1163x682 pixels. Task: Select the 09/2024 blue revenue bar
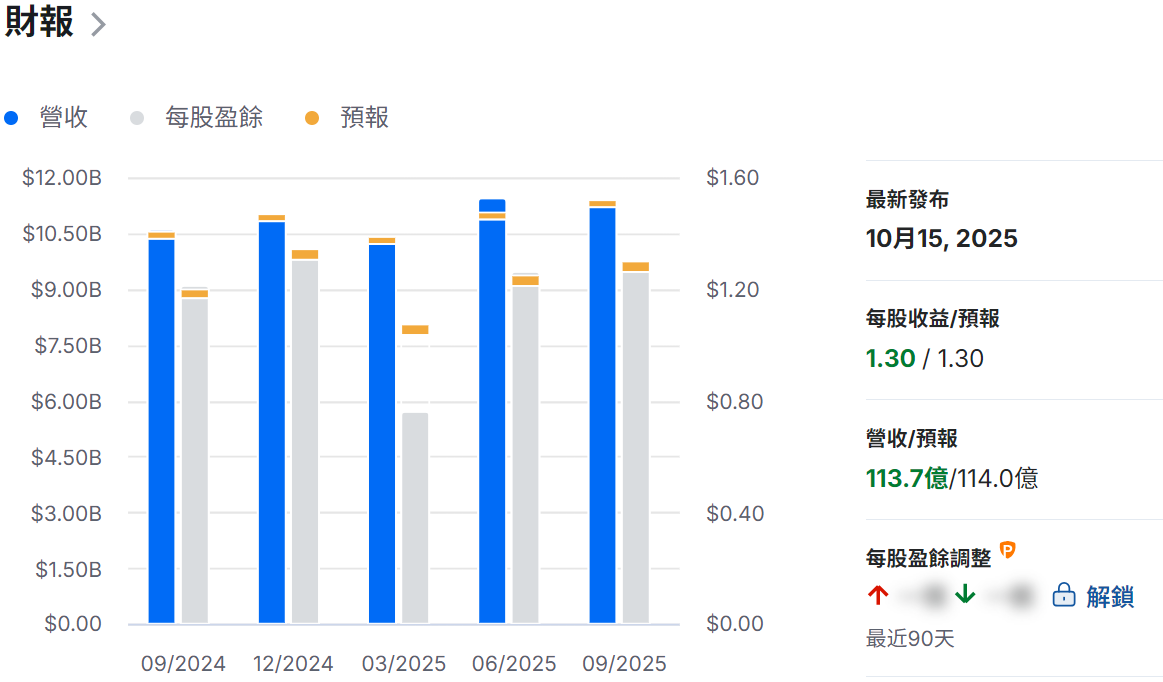point(161,430)
